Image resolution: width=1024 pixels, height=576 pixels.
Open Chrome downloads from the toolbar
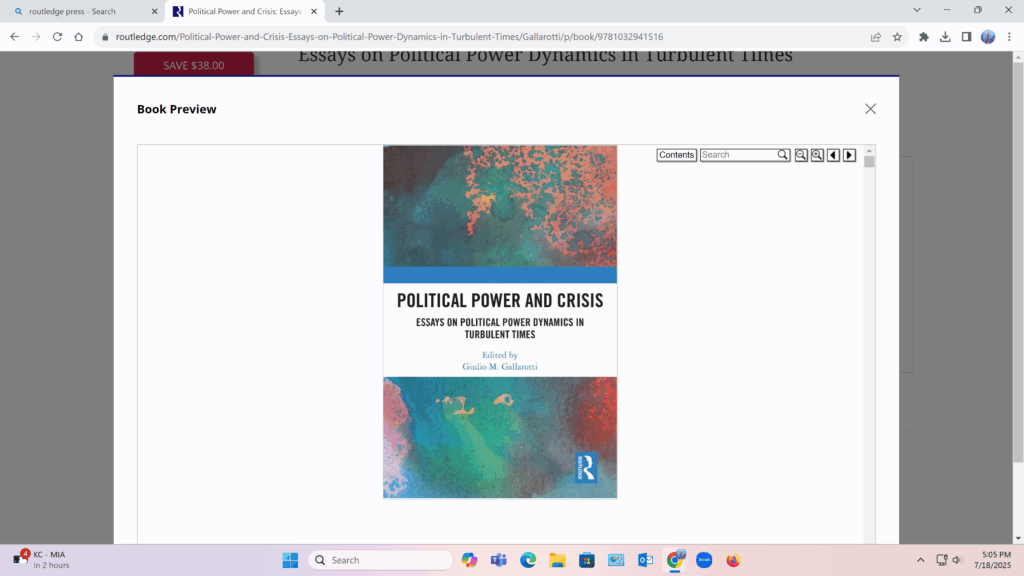945,37
